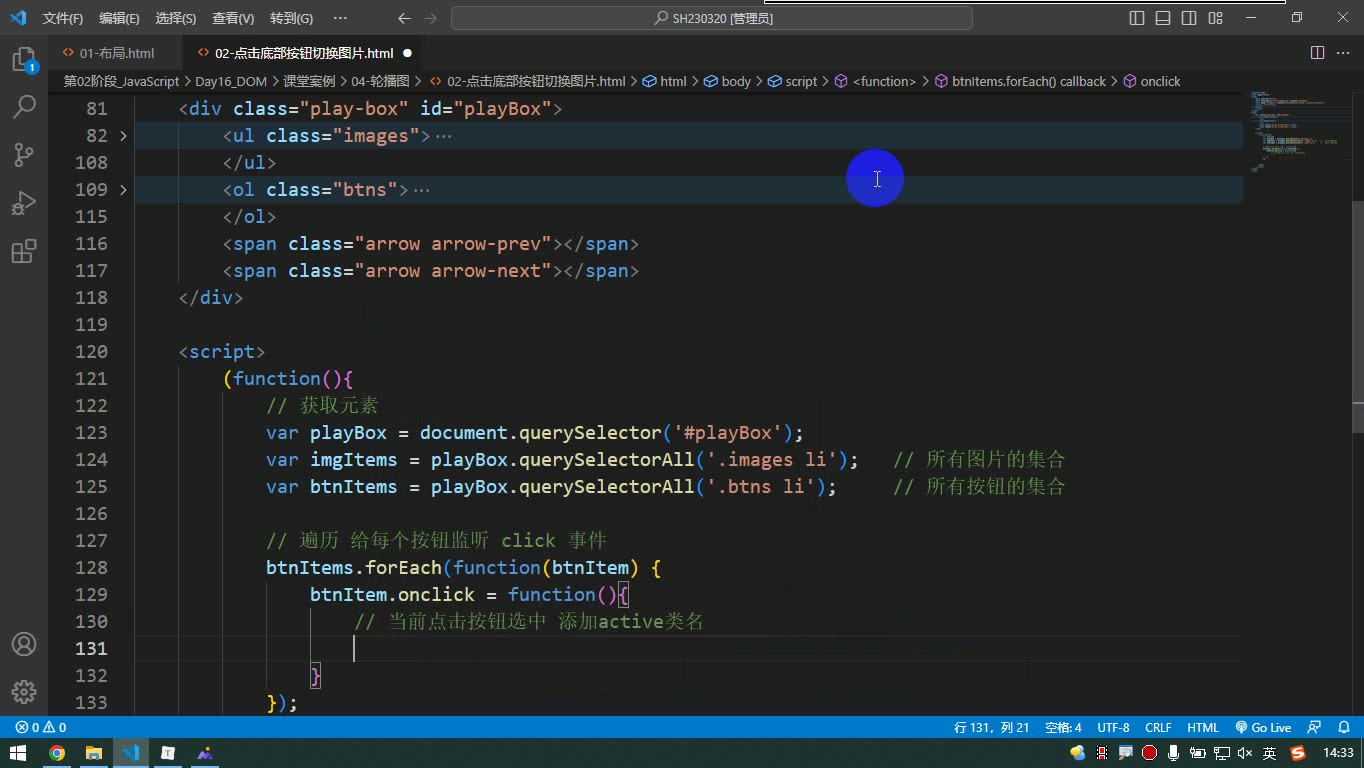Change the UTF-8 encoding selector
The image size is (1364, 768).
[x=1113, y=728]
